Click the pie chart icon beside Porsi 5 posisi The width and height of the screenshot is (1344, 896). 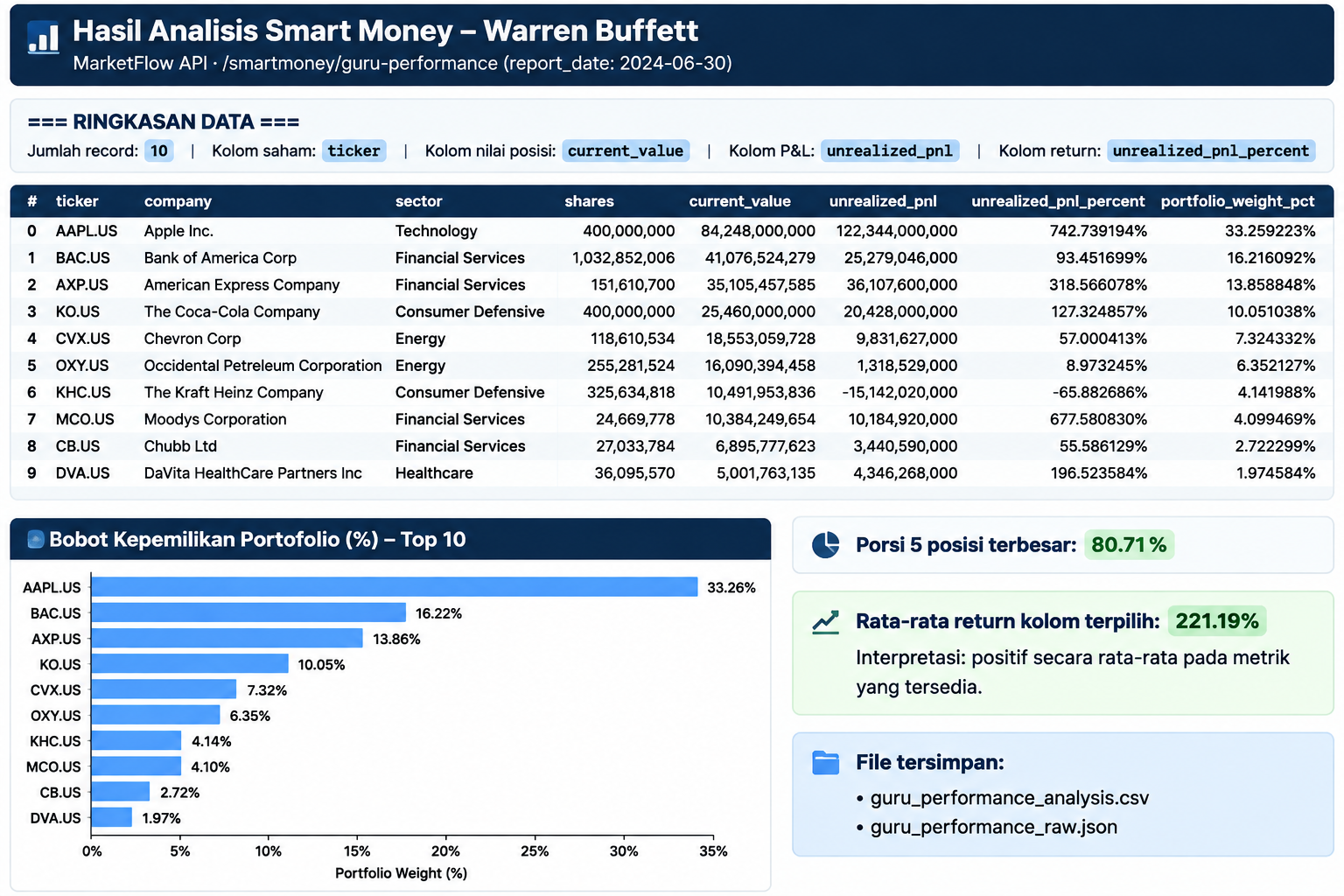825,545
